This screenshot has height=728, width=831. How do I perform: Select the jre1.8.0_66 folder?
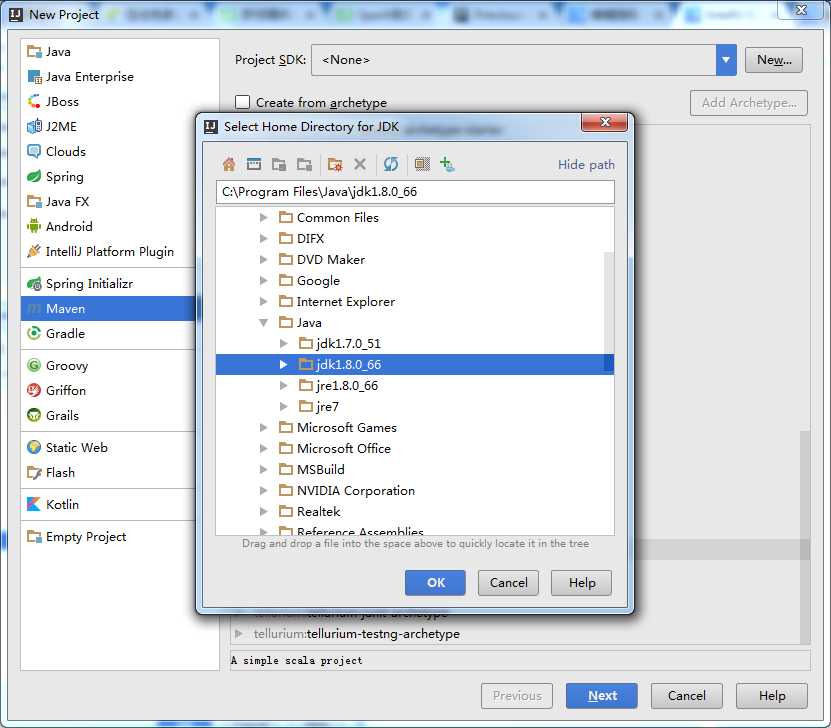[347, 386]
